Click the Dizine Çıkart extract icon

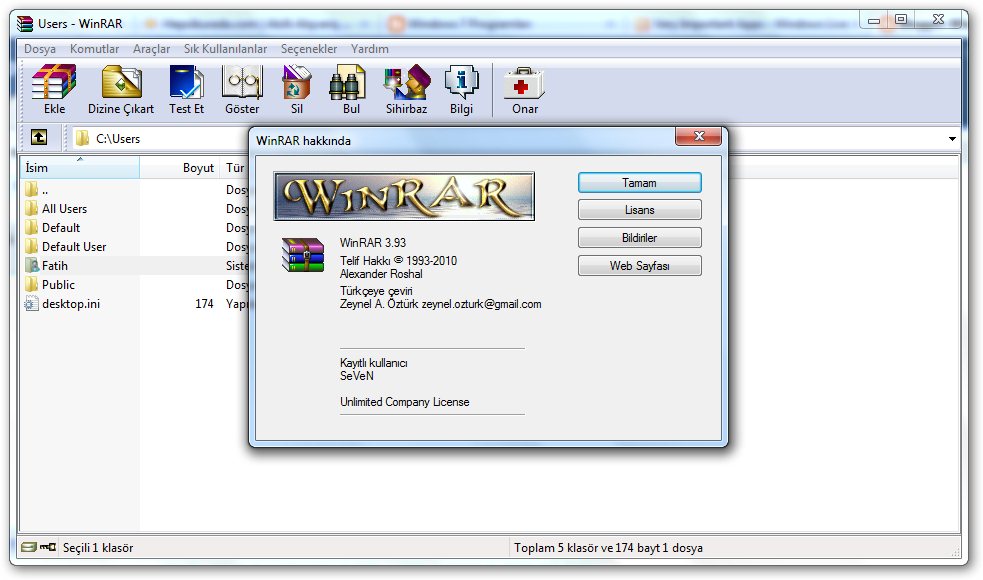tap(121, 83)
